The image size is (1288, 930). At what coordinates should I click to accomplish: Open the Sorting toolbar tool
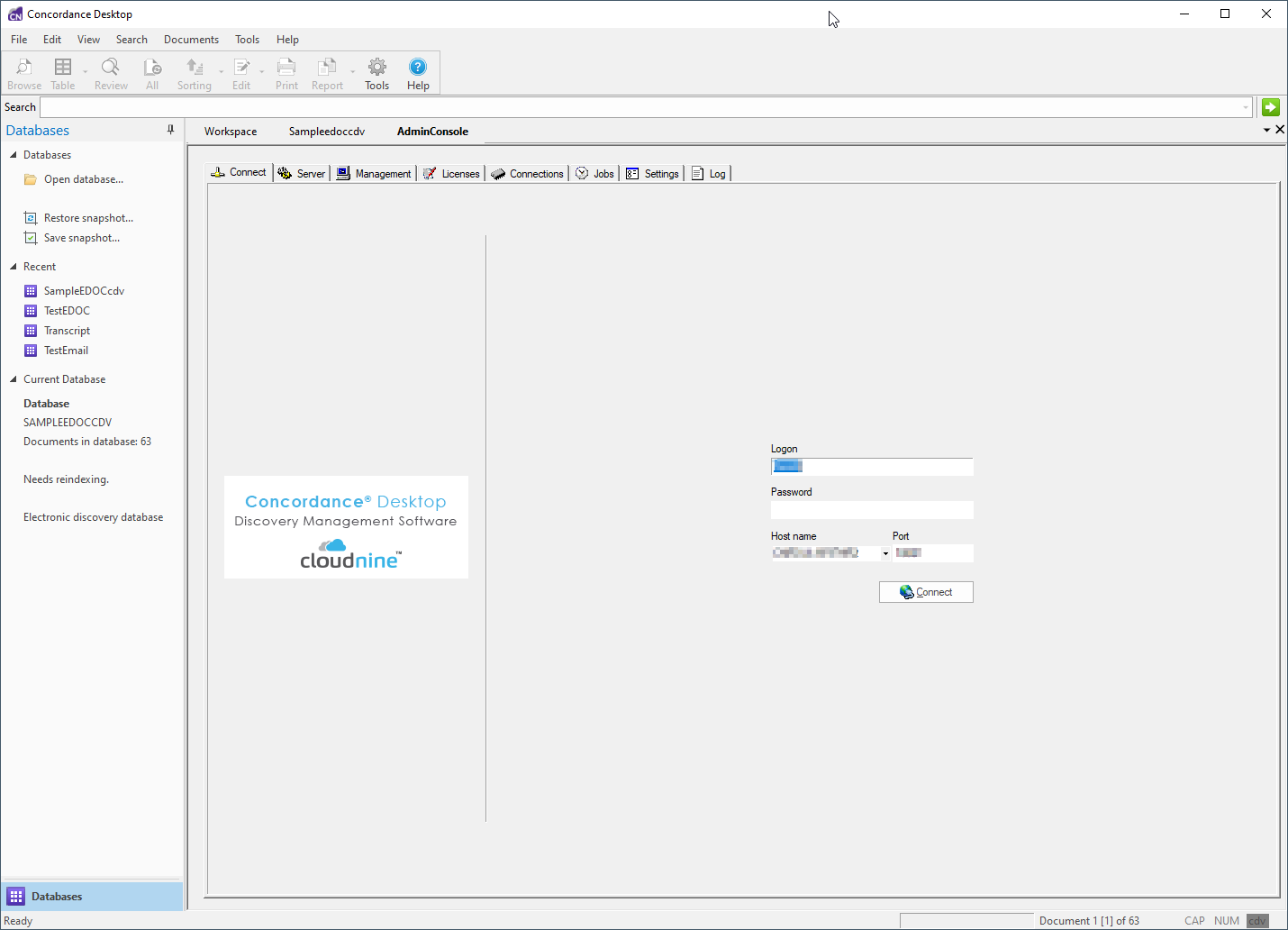click(195, 74)
